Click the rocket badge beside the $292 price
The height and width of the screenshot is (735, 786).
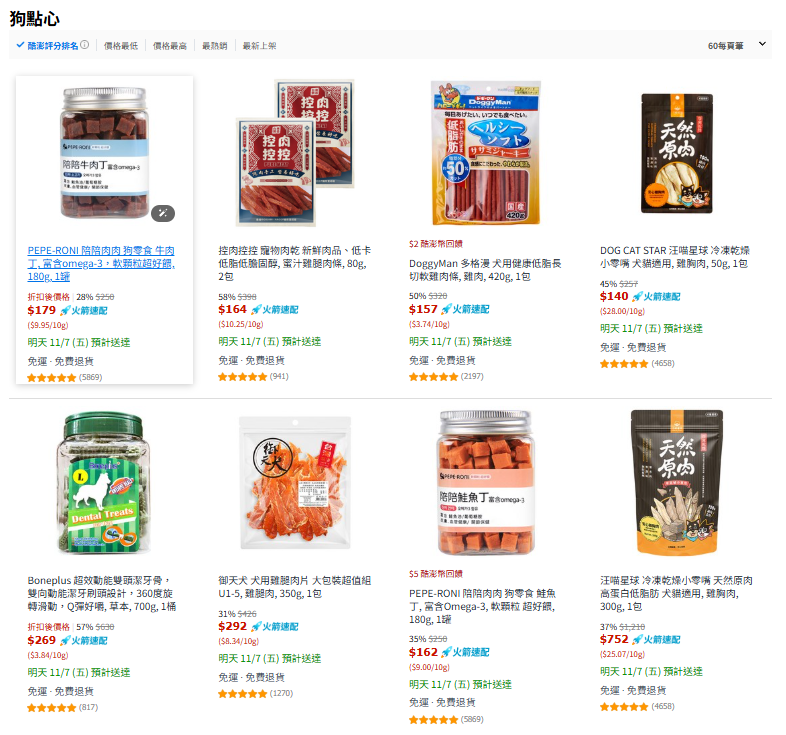[x=275, y=626]
